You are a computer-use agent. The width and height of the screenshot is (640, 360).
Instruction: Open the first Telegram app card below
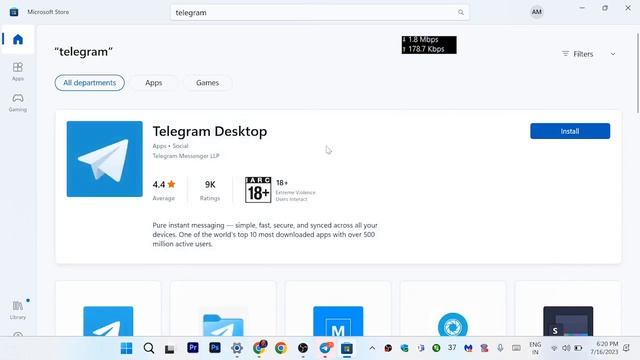coord(108,309)
